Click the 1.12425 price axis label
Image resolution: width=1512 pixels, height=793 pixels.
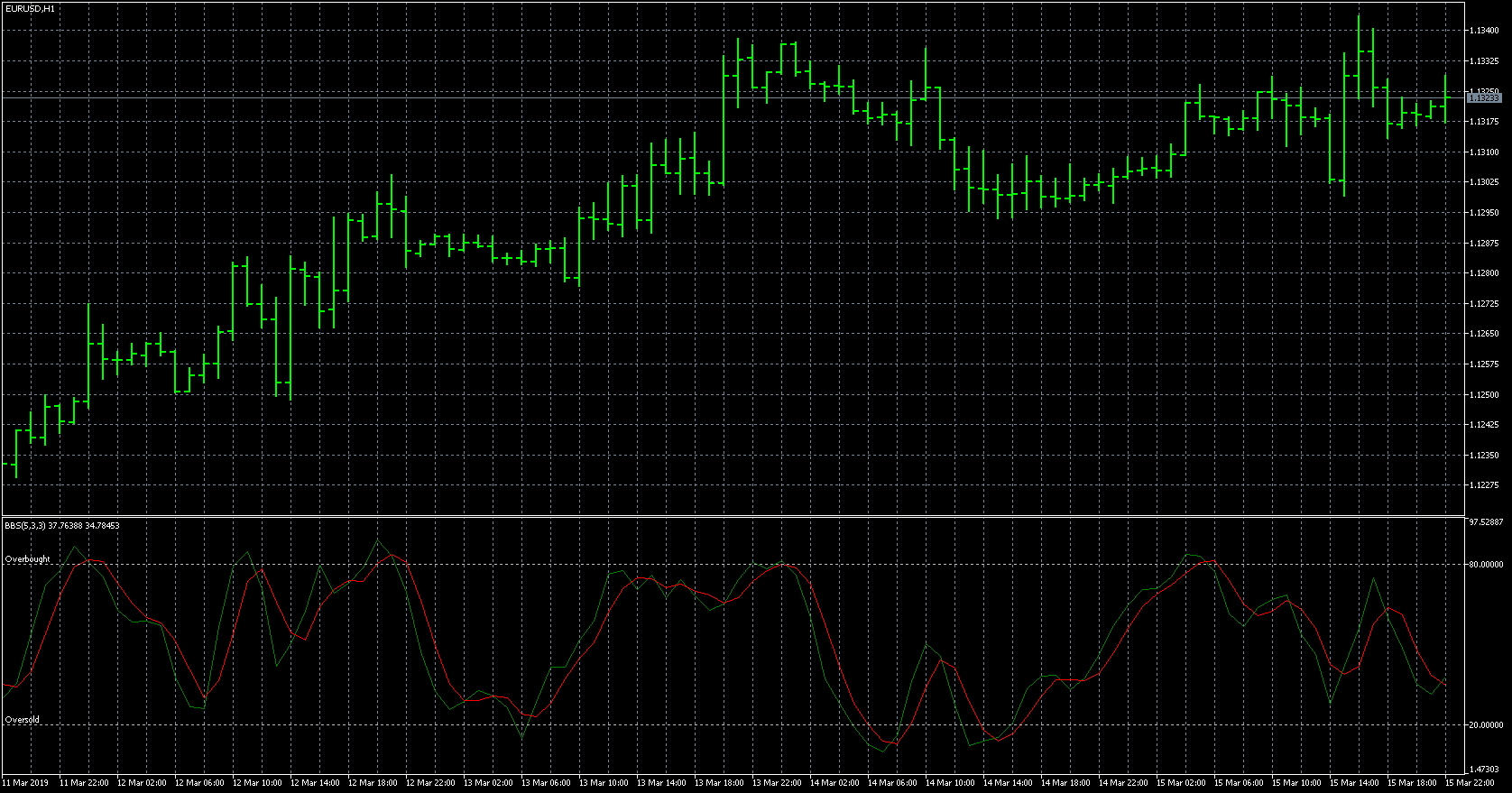(1485, 425)
